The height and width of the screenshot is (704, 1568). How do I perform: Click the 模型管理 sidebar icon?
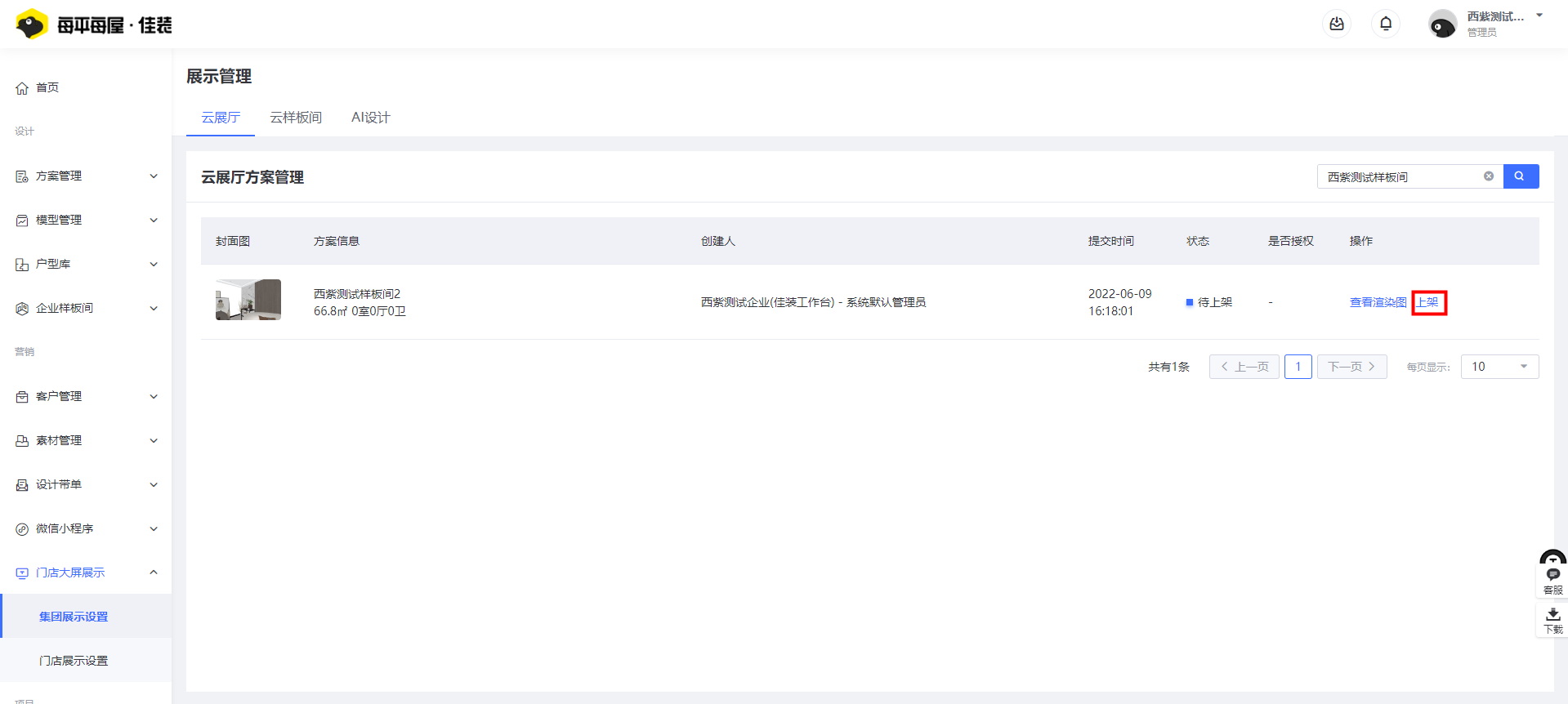click(x=22, y=221)
